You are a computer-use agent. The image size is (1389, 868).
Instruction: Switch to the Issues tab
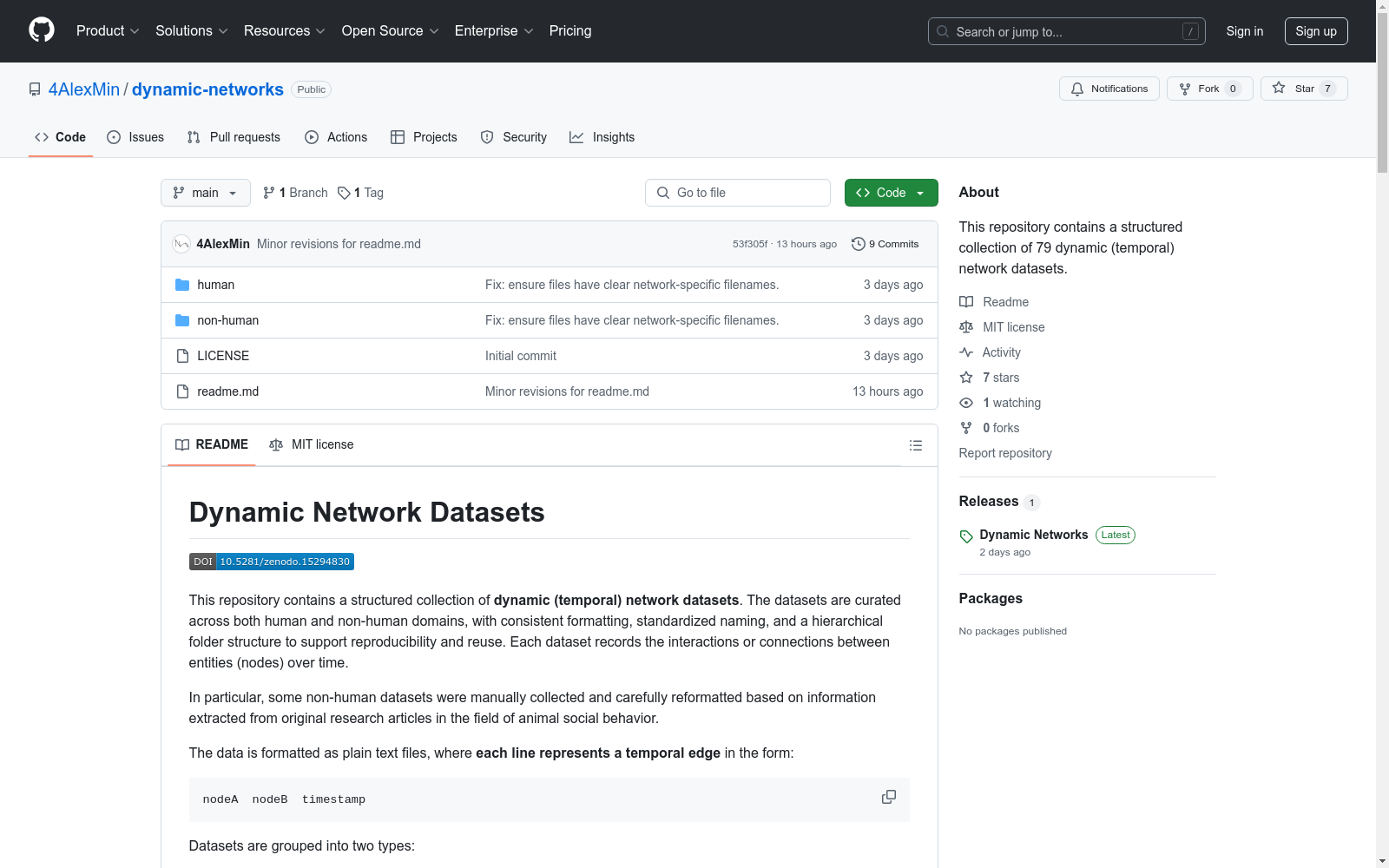click(x=135, y=137)
